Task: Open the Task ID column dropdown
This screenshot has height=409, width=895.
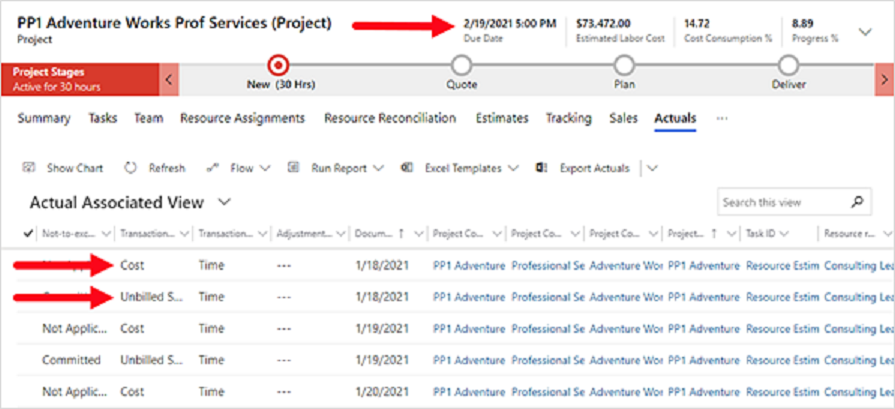Action: [784, 233]
